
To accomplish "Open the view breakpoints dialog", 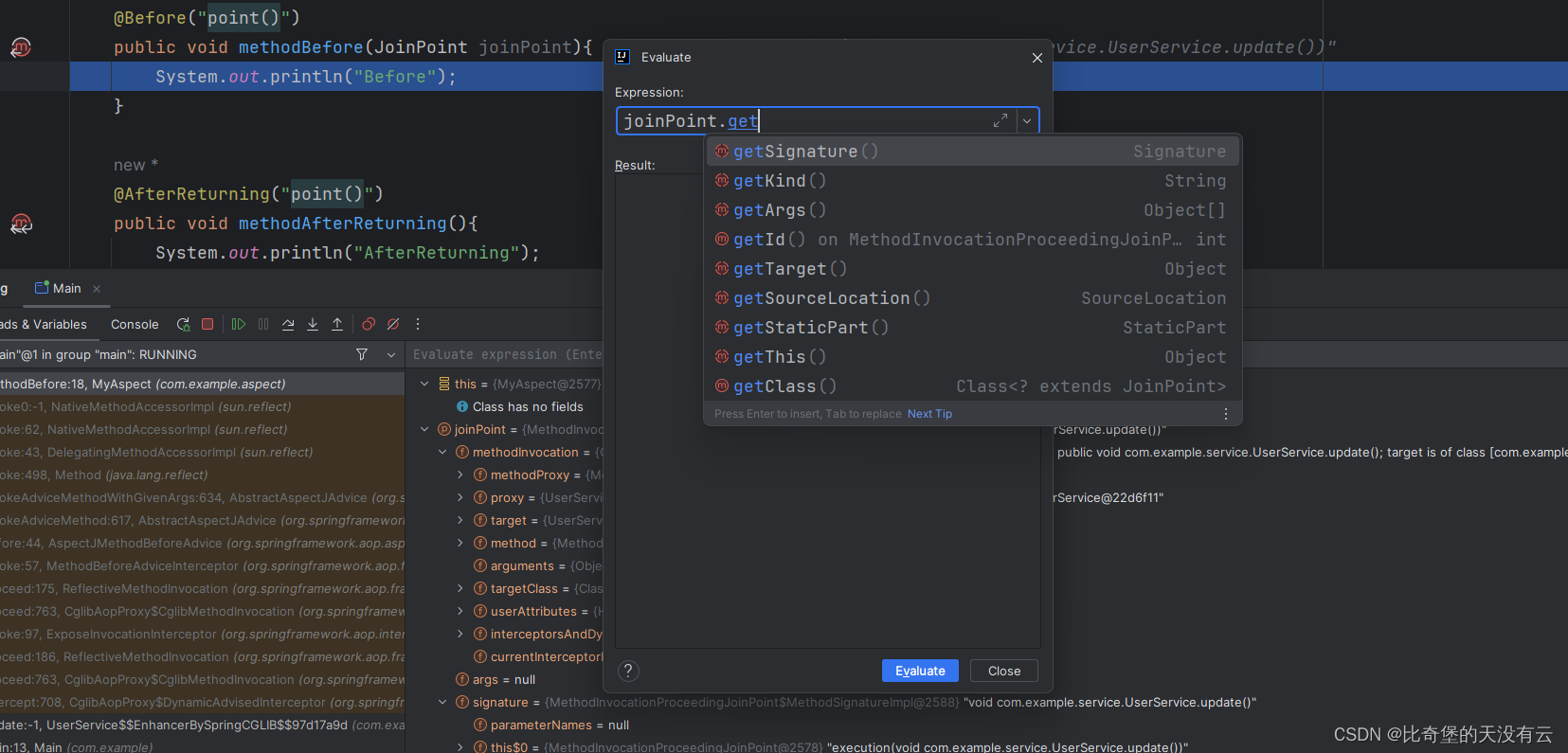I will 369,324.
